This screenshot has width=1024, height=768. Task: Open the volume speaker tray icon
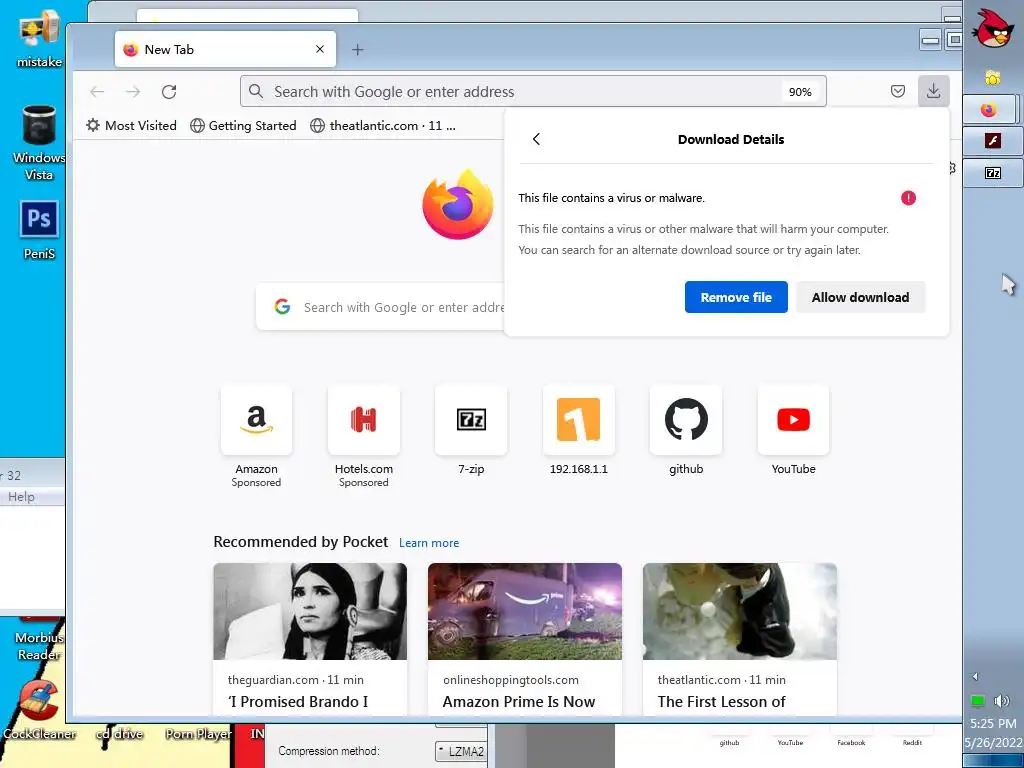click(x=1002, y=701)
